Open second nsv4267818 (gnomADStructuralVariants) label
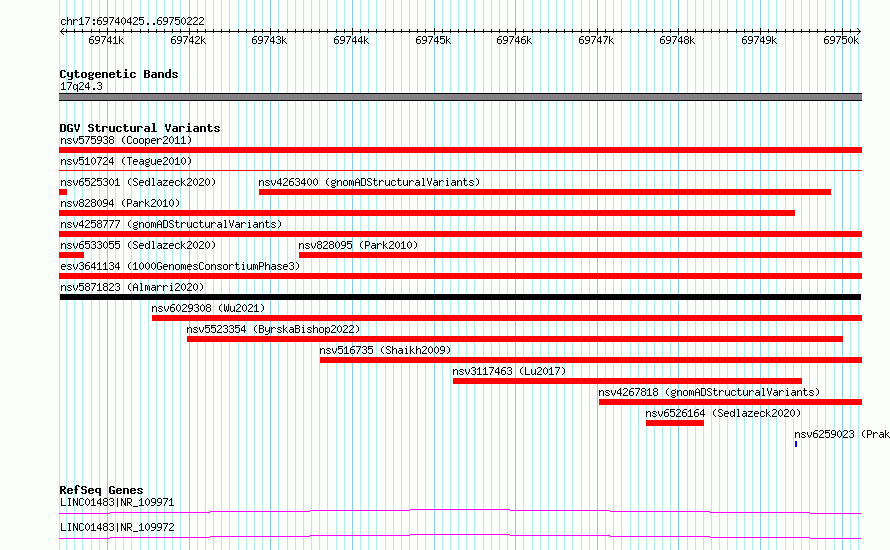 [709, 392]
